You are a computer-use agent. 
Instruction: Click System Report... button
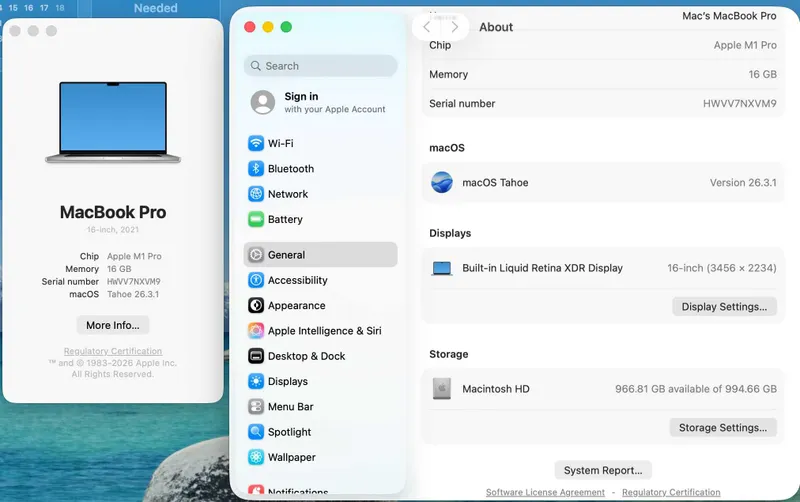pyautogui.click(x=603, y=470)
